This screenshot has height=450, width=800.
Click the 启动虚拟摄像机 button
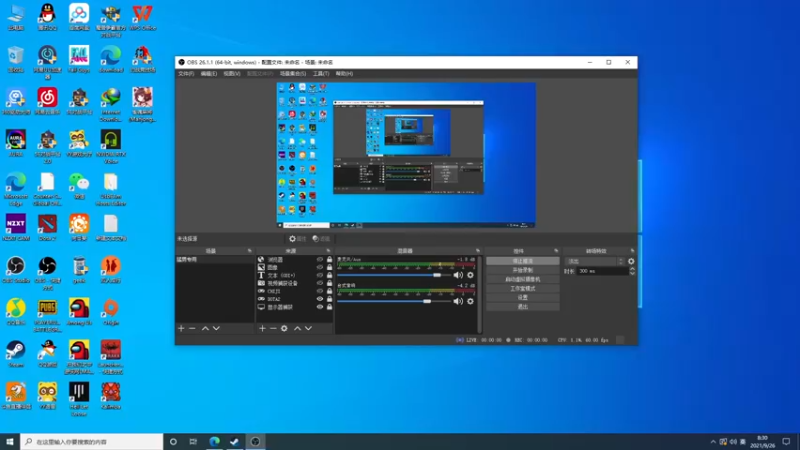522,280
